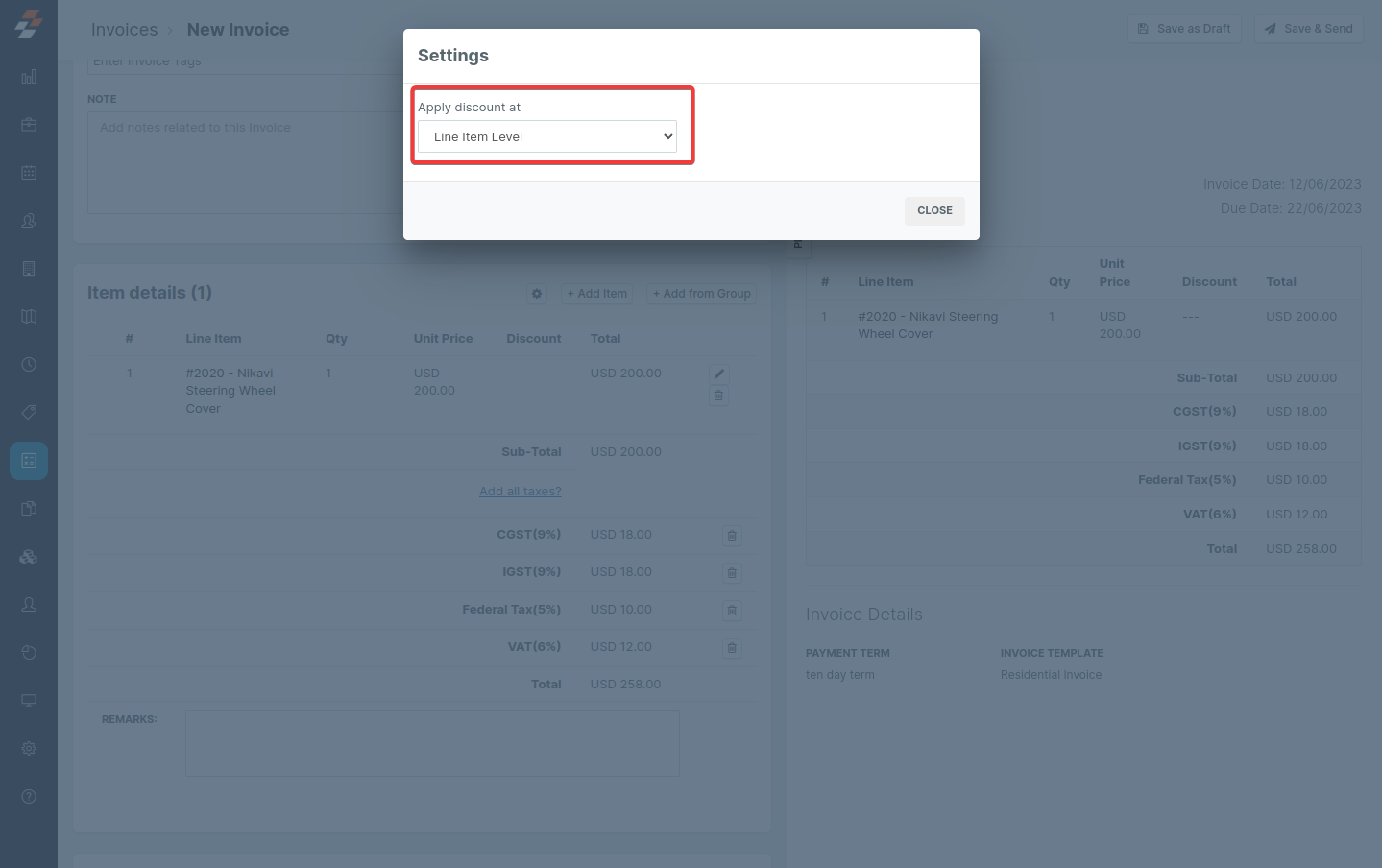The image size is (1382, 868).
Task: Click the Sub-Total label in Item details
Action: [531, 452]
